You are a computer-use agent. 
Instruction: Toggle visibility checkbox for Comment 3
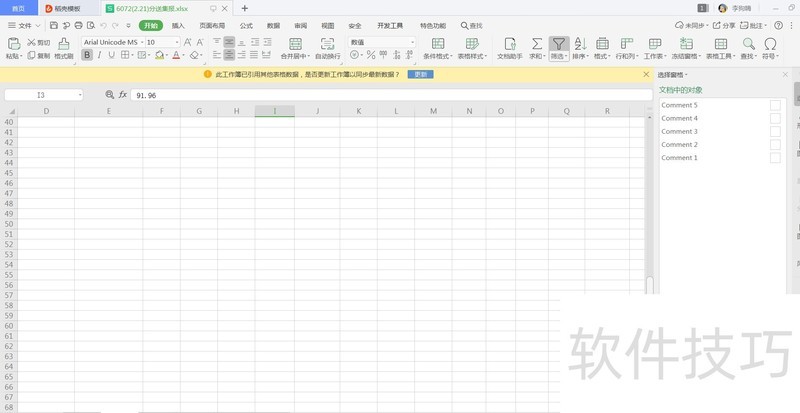(775, 132)
